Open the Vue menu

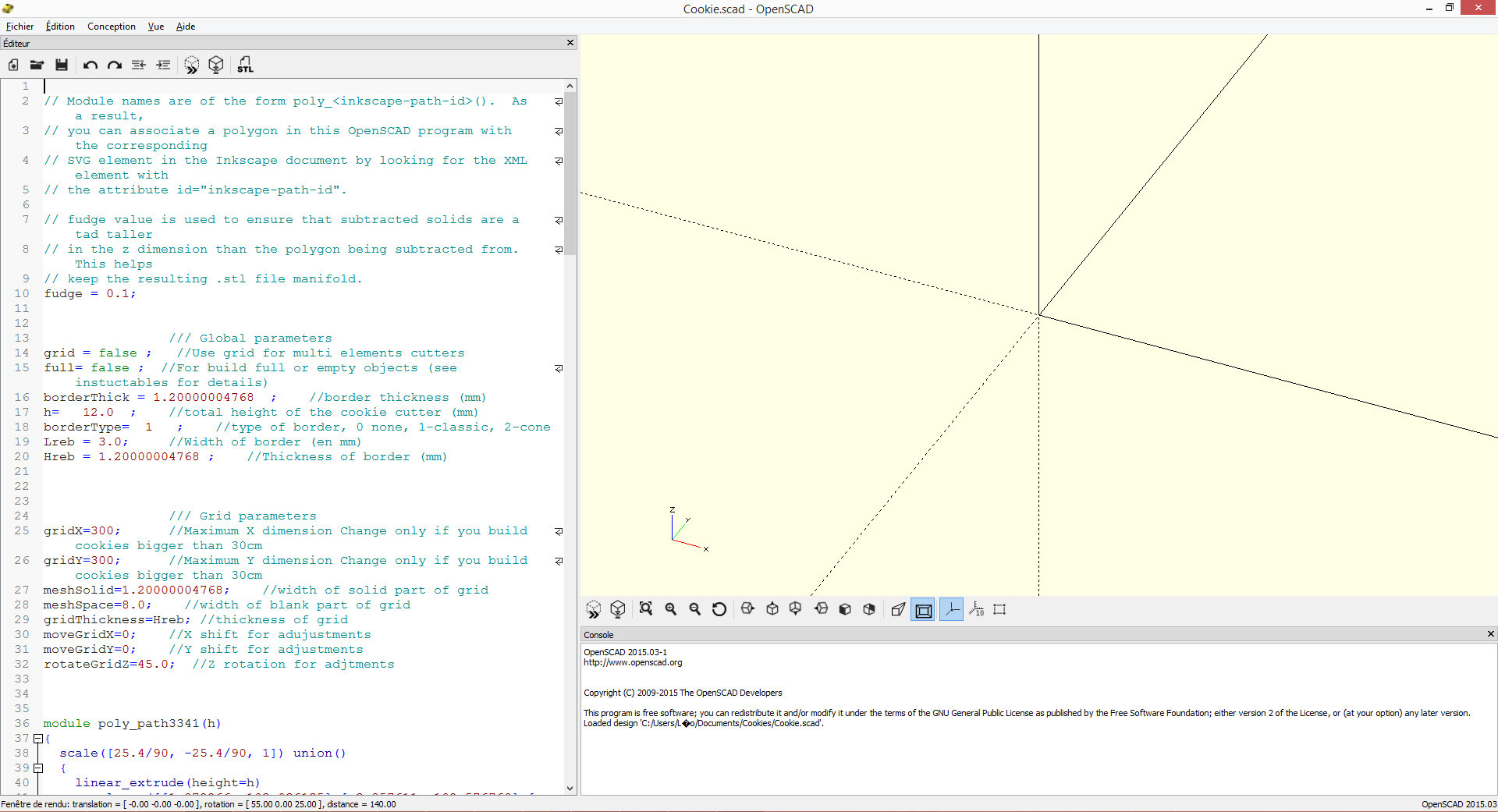[x=156, y=27]
